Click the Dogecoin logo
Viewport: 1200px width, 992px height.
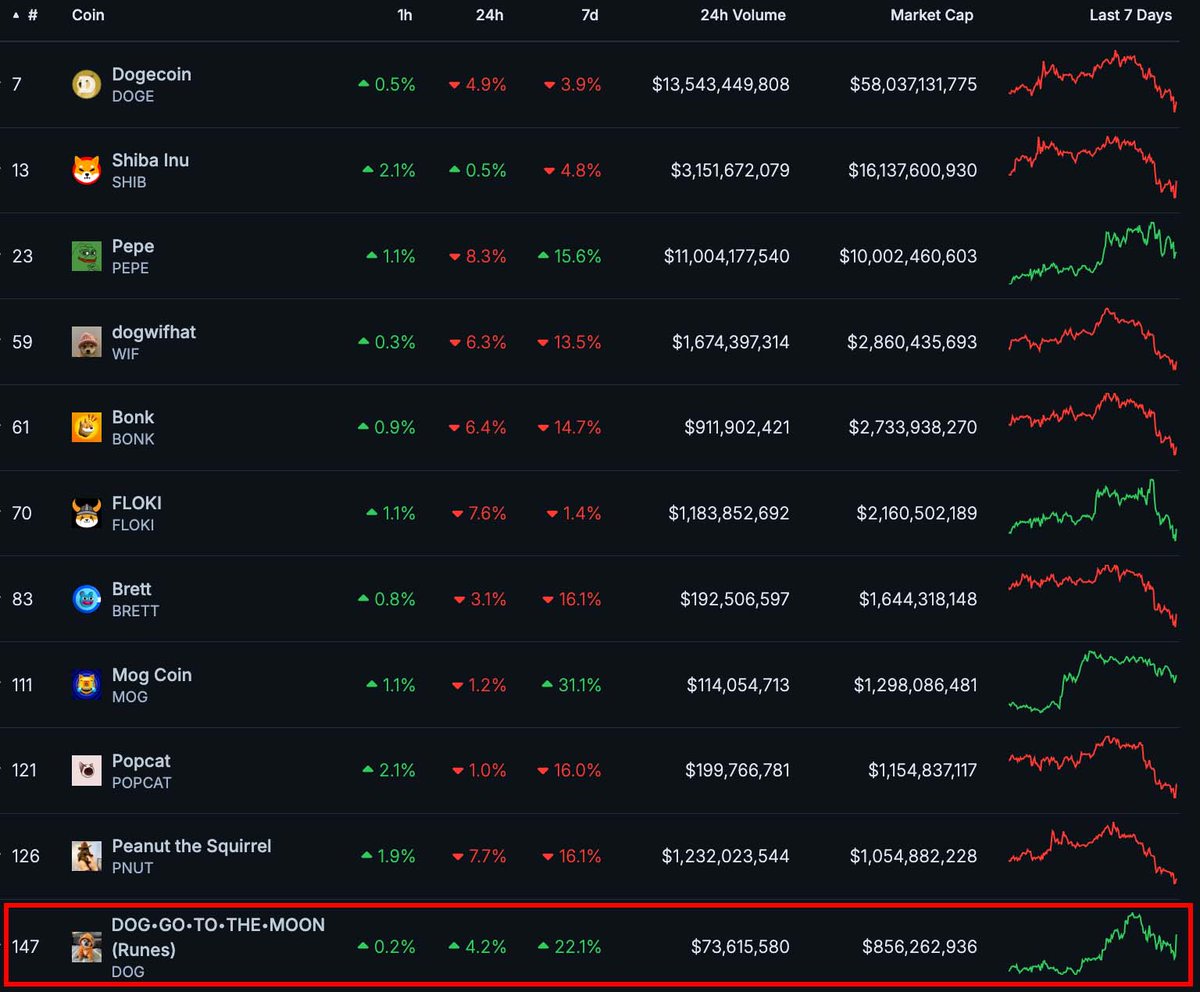(x=86, y=84)
